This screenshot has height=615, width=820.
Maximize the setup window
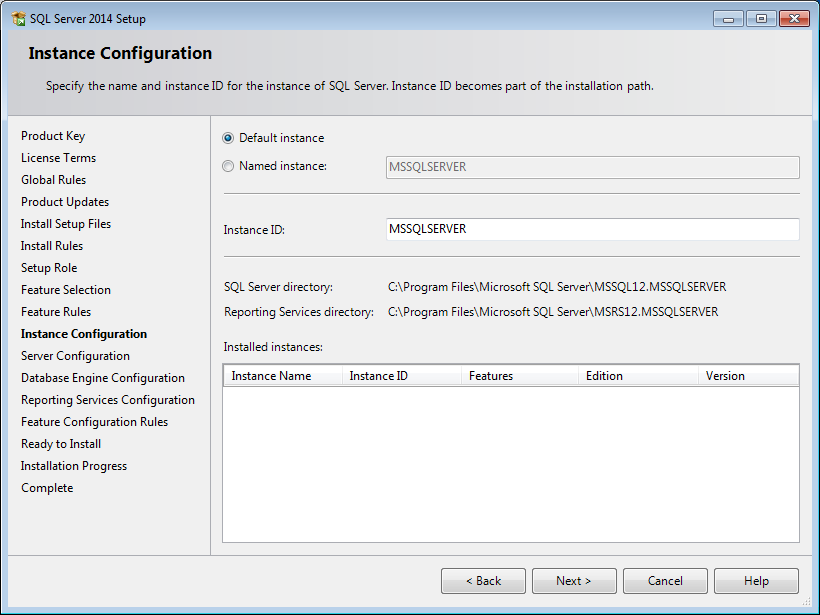point(761,19)
